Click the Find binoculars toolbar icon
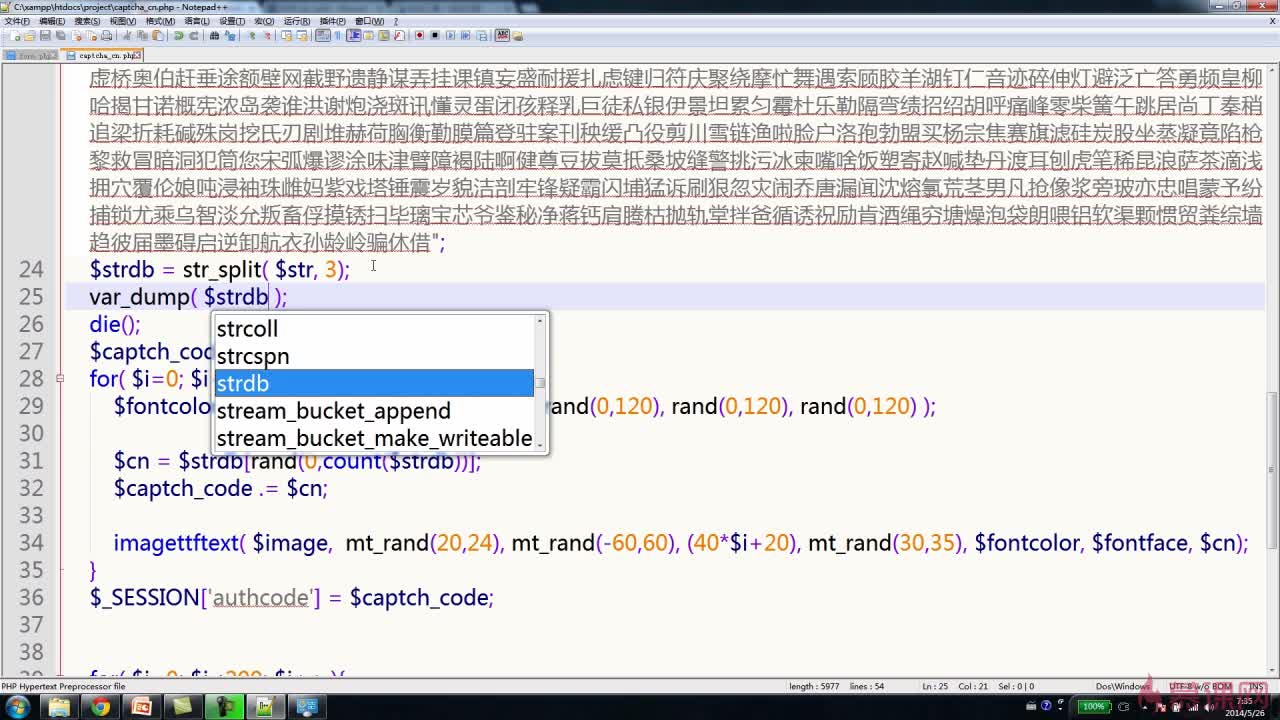 214,35
